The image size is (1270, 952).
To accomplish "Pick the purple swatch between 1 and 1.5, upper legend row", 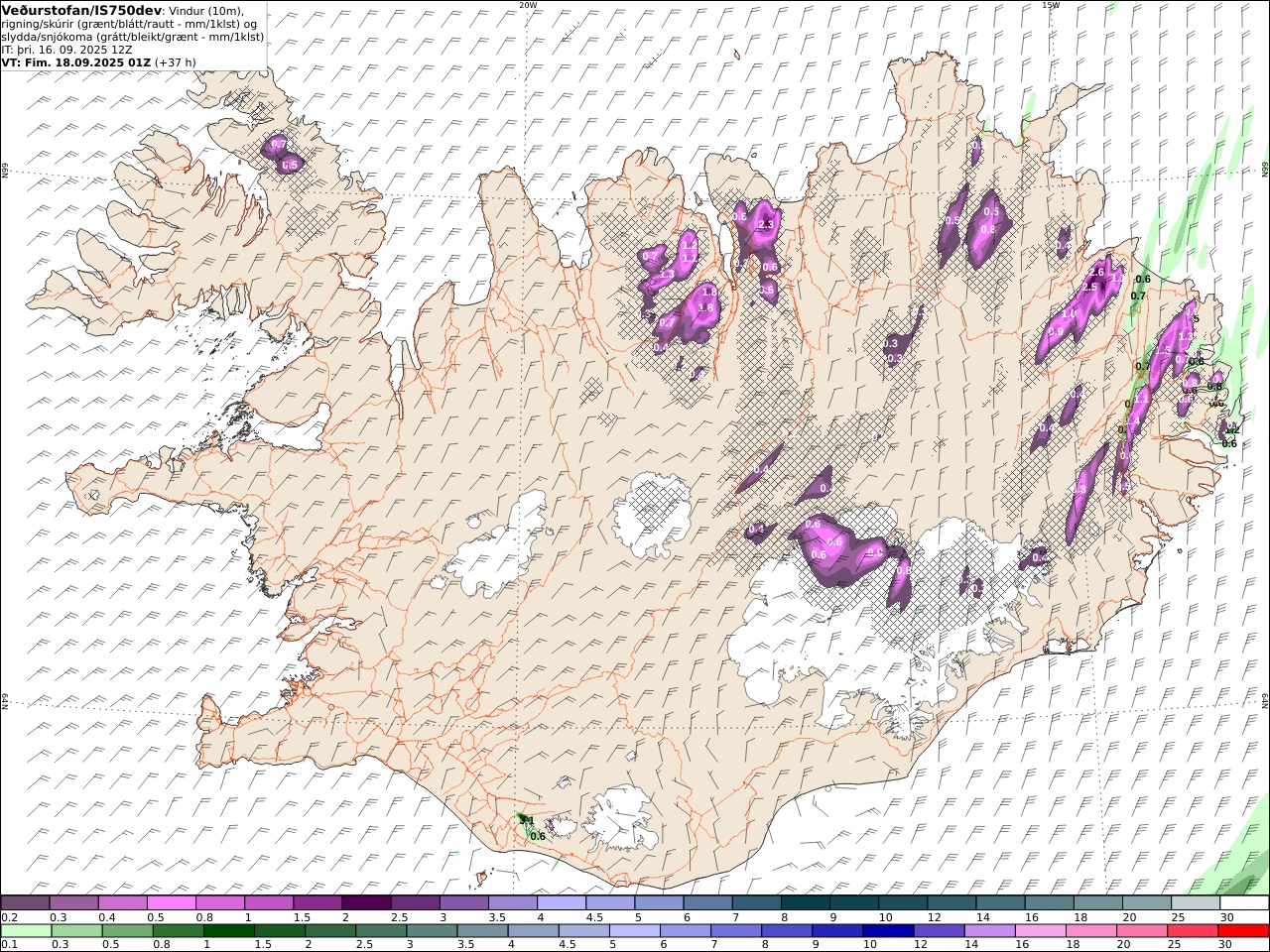I will click(x=268, y=903).
